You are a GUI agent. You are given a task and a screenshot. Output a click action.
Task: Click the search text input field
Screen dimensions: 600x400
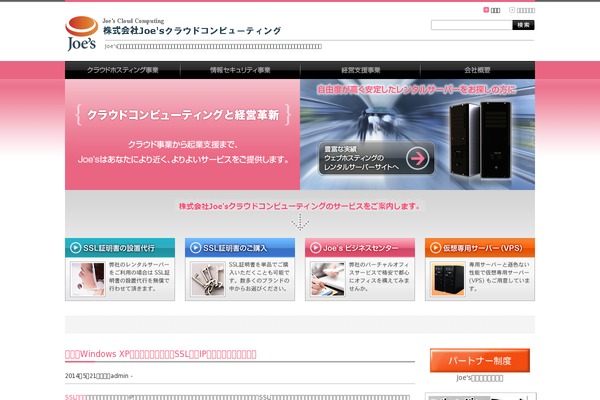(471, 25)
